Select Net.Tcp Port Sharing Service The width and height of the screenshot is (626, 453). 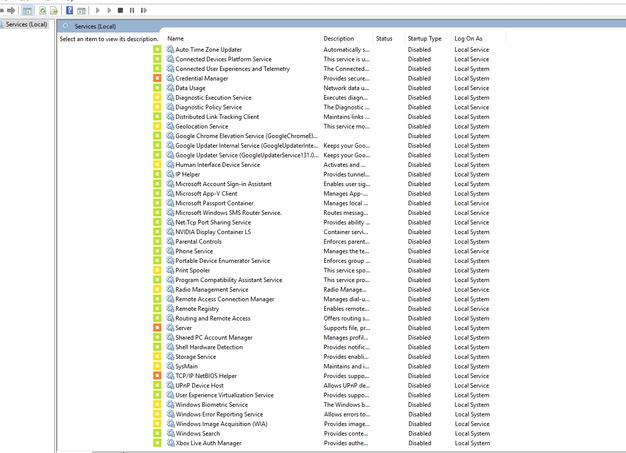tap(213, 222)
